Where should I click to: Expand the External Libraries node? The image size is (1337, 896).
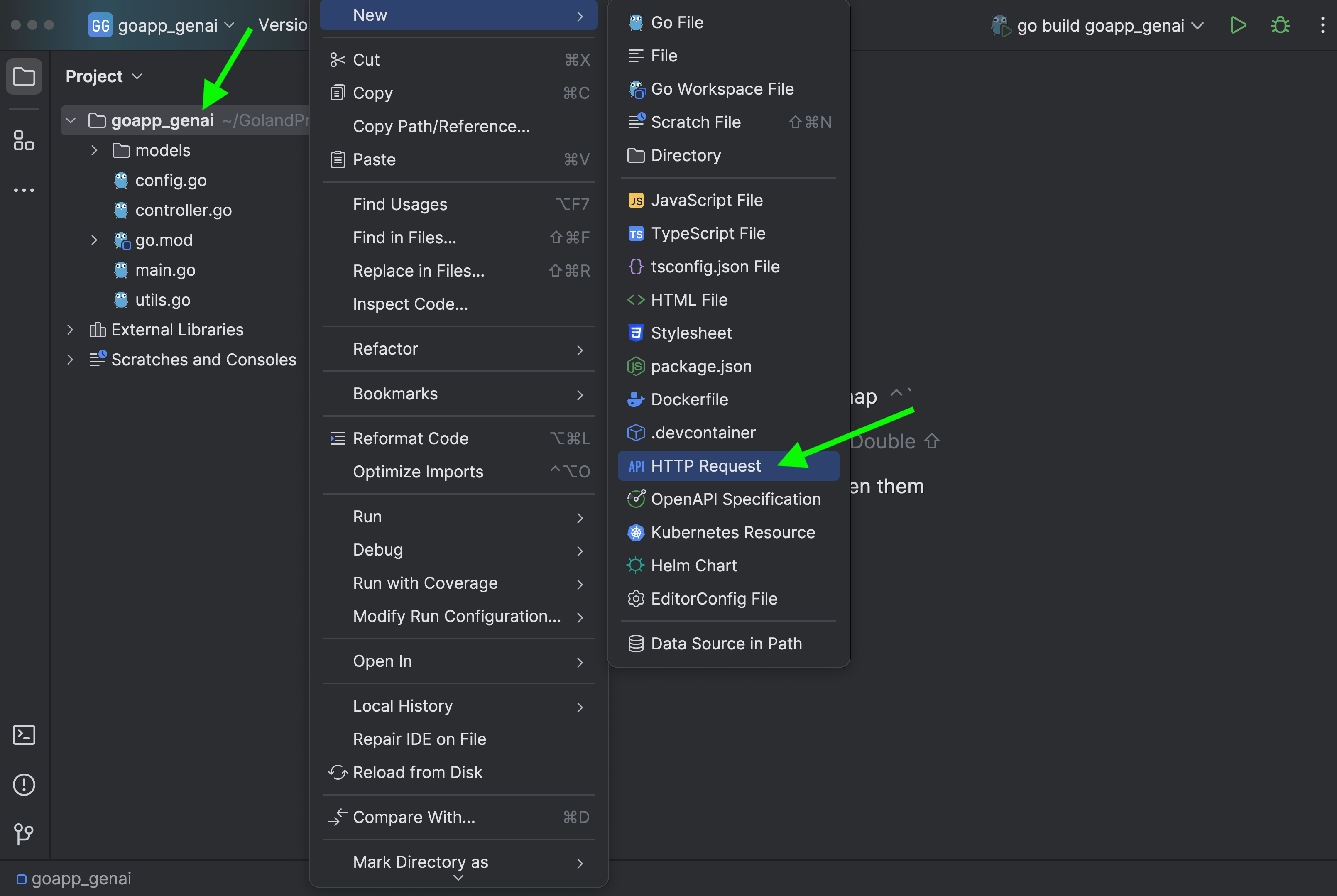click(x=70, y=330)
